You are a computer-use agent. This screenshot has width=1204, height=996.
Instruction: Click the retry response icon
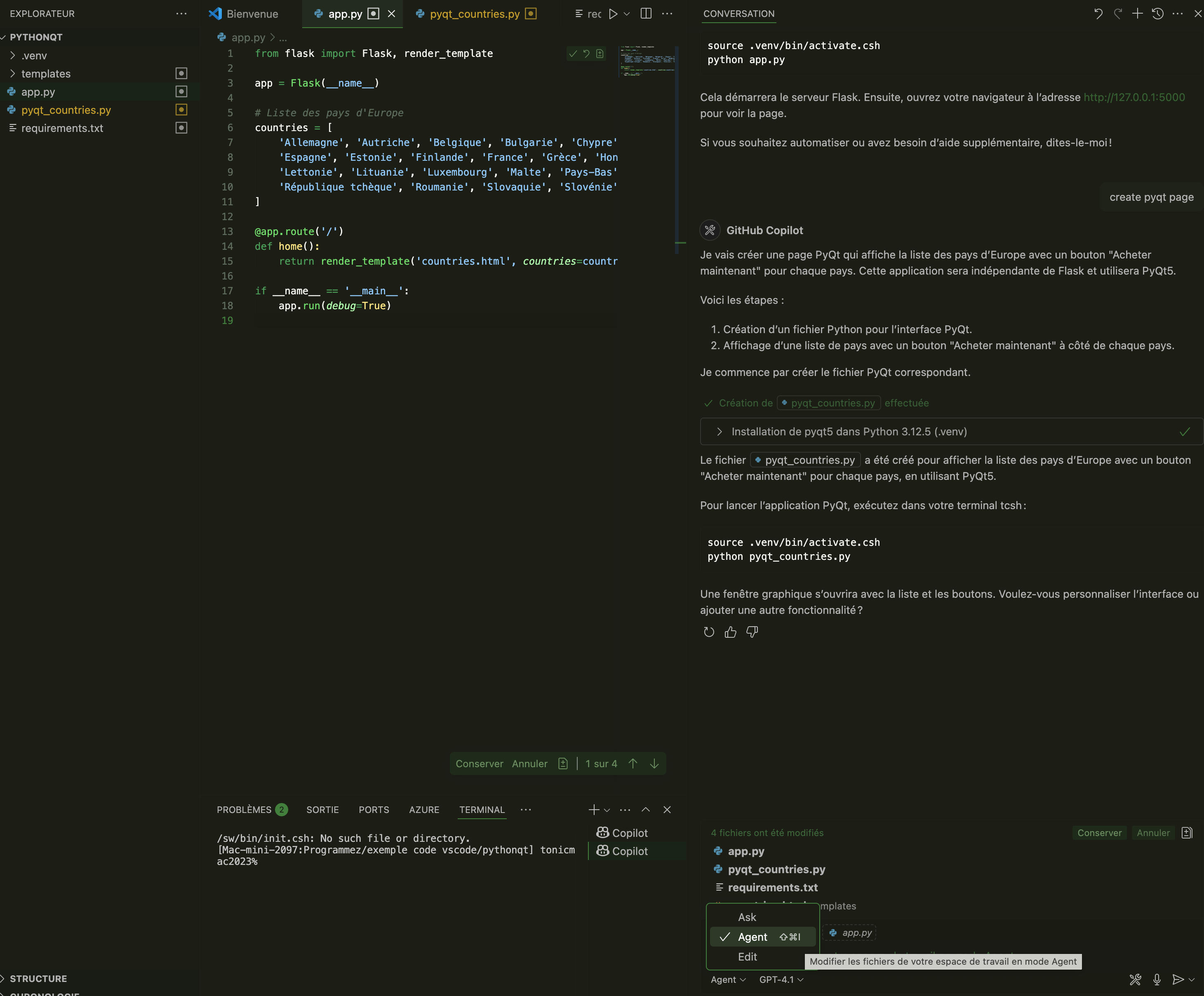(709, 632)
